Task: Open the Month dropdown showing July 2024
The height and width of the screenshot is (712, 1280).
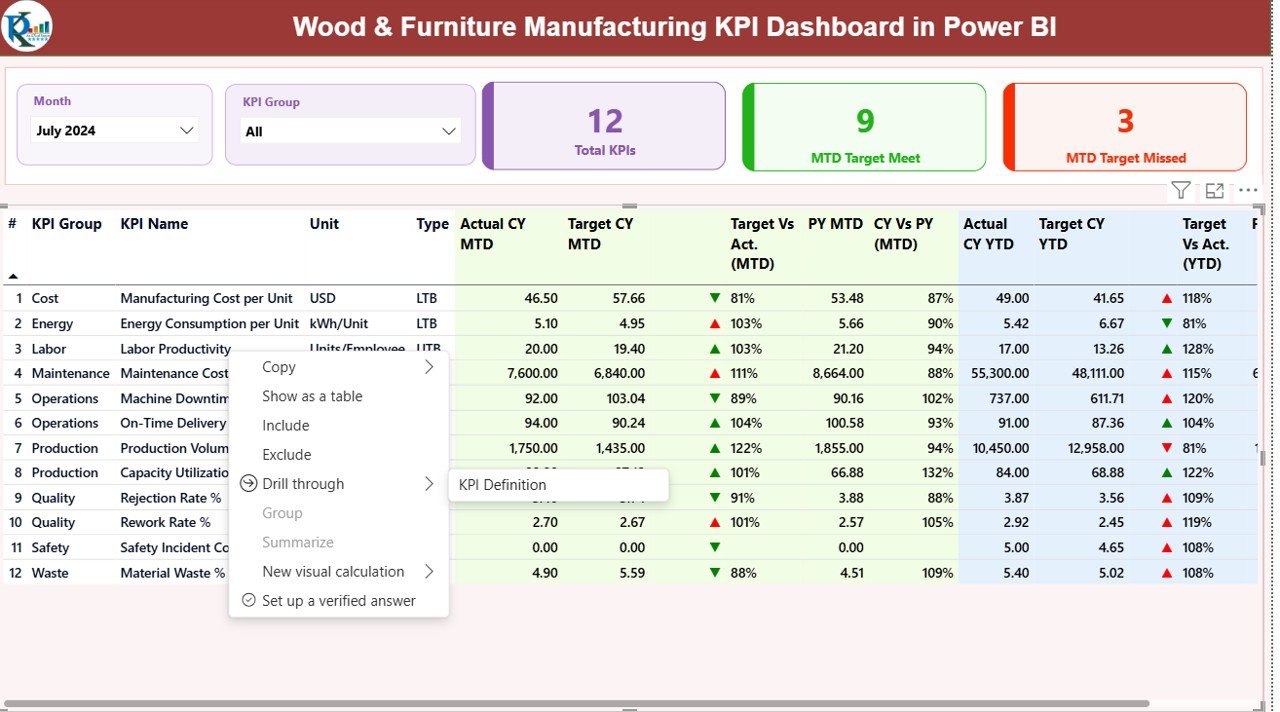Action: [x=115, y=130]
